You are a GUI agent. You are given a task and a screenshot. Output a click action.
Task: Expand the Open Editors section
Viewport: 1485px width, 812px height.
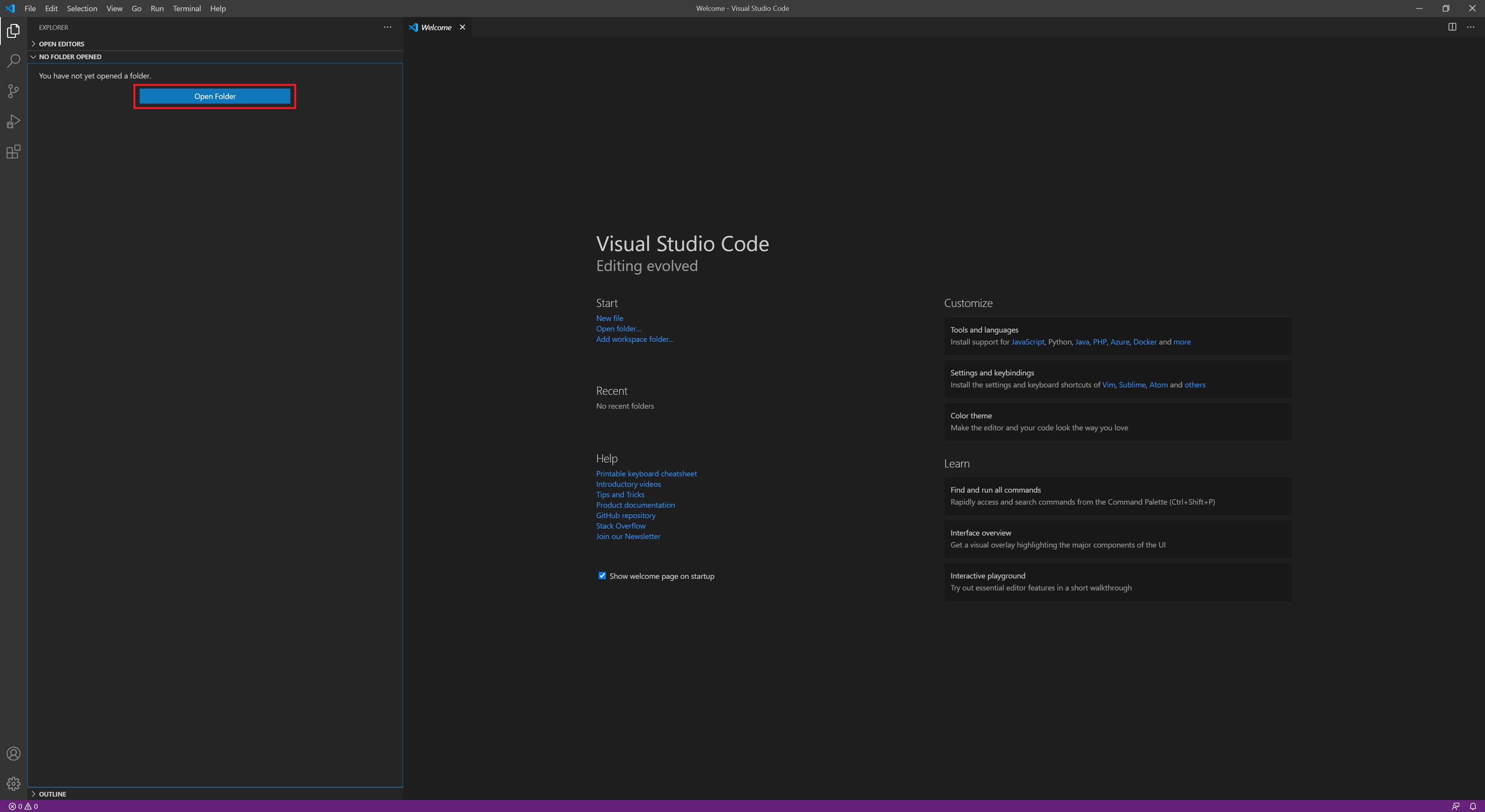(61, 44)
